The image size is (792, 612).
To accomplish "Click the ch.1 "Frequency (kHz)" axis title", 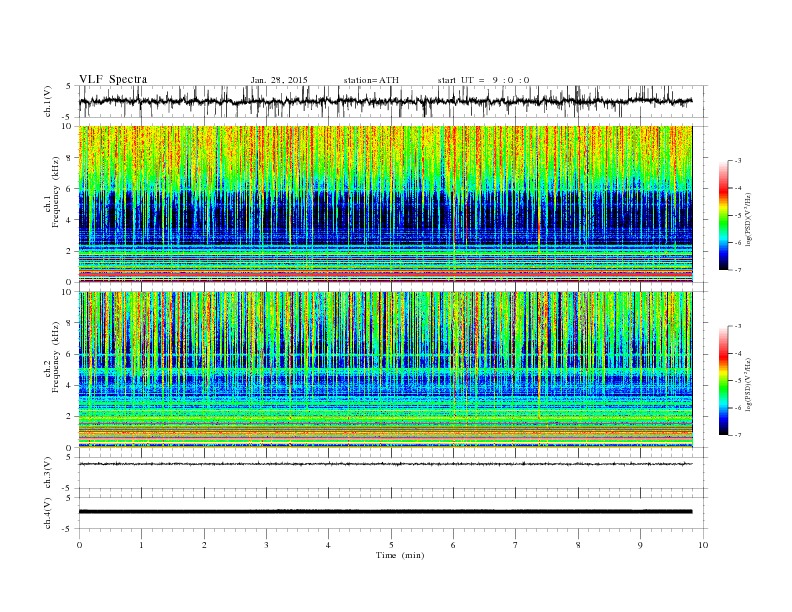I will (56, 192).
